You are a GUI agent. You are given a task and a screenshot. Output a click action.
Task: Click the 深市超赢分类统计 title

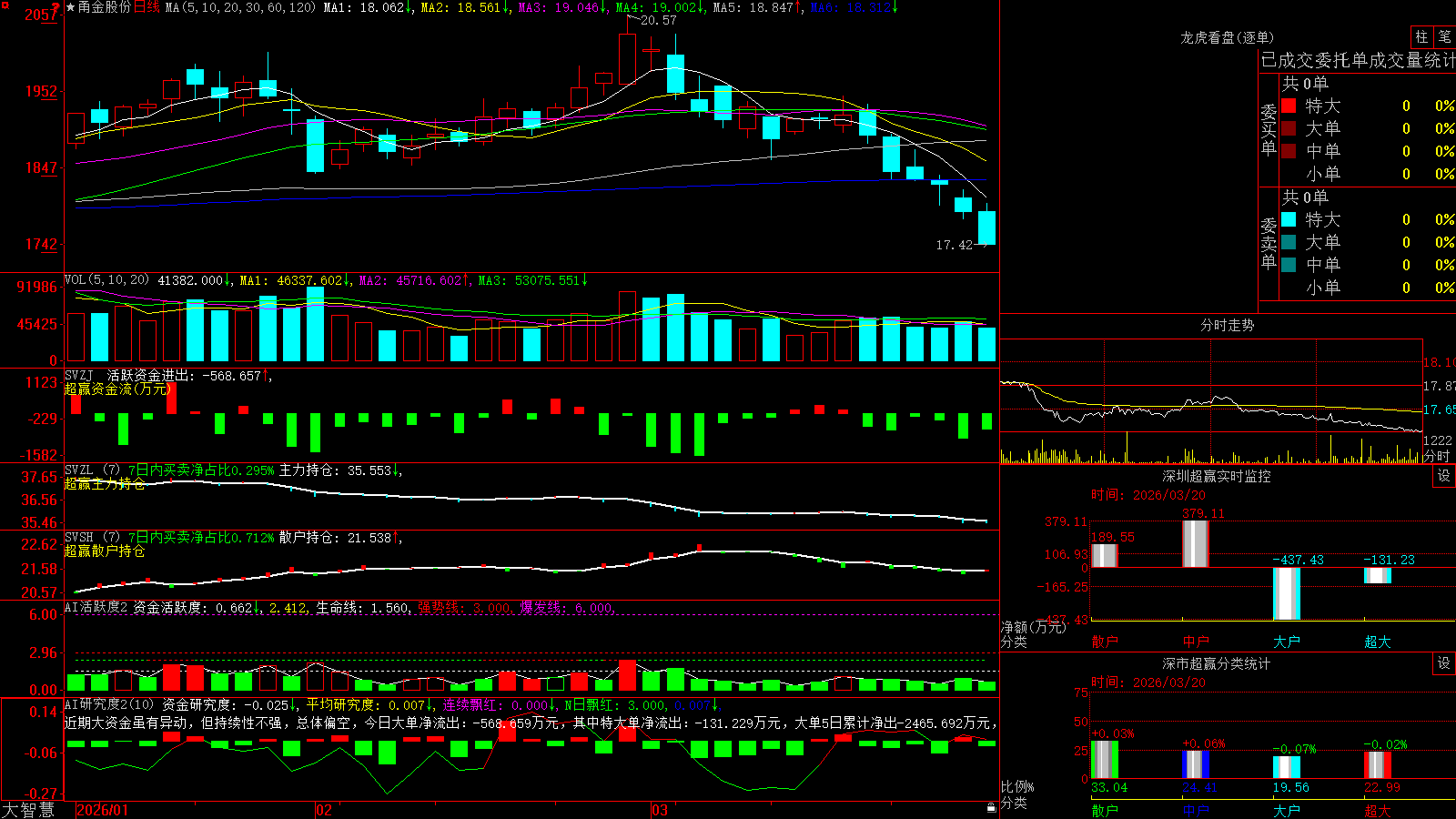(1217, 663)
